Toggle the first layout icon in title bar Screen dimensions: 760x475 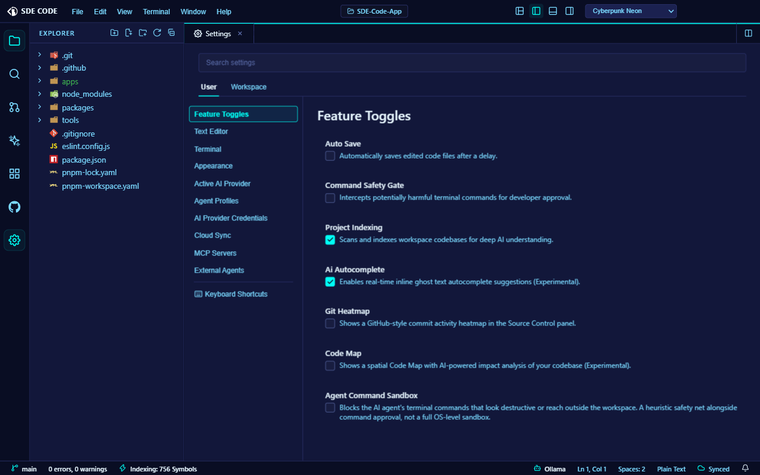point(519,11)
